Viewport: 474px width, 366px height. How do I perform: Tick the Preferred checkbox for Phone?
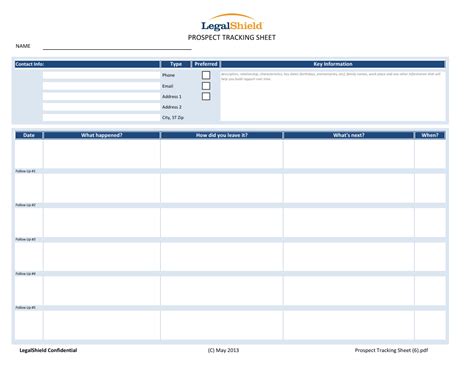[x=206, y=75]
